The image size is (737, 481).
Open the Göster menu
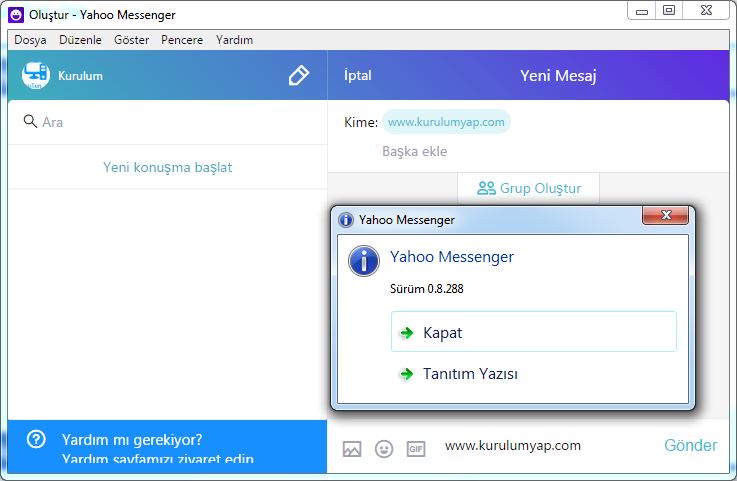(x=132, y=40)
